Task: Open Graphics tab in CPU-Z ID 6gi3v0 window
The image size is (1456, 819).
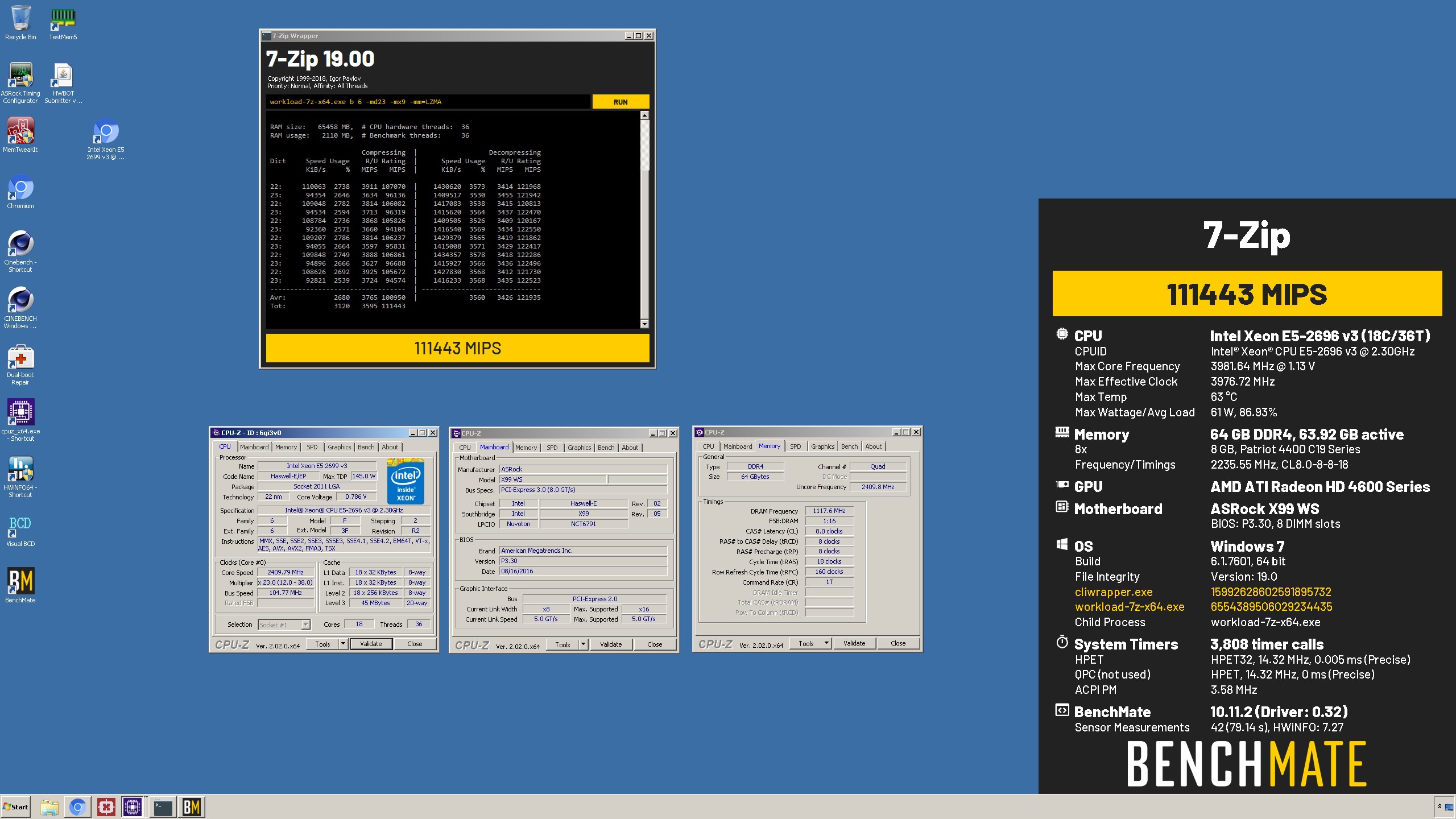Action: click(x=340, y=447)
